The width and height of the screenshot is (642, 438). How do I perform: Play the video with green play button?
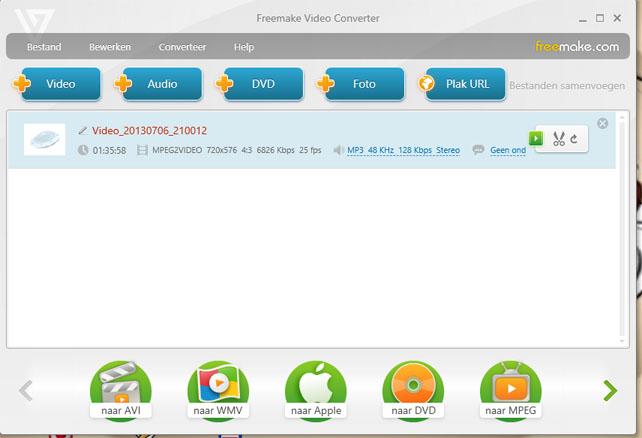pyautogui.click(x=536, y=139)
